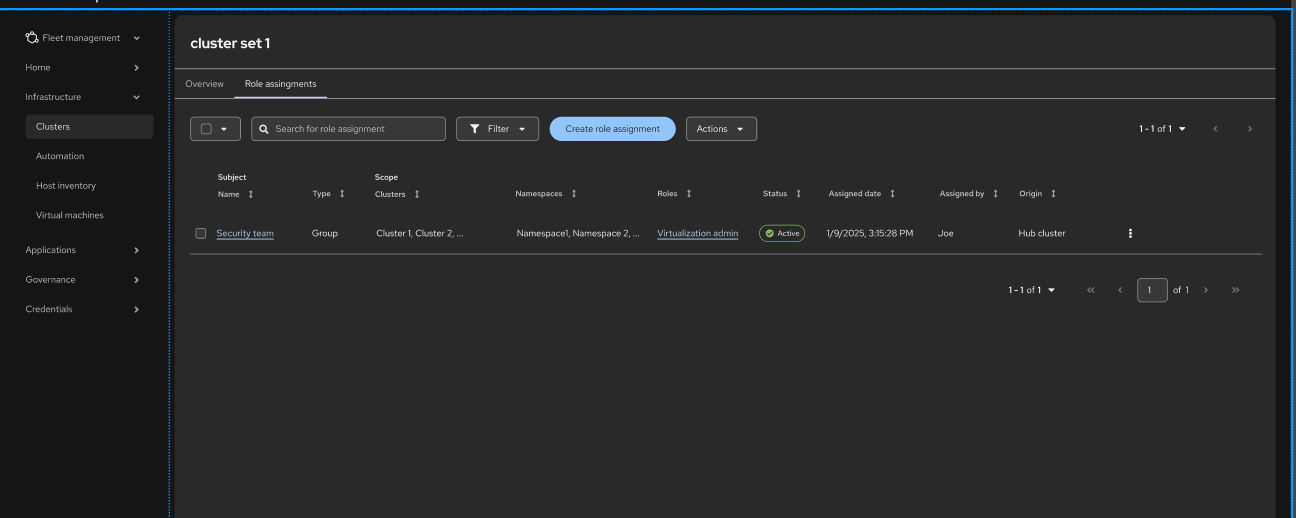This screenshot has width=1296, height=518.
Task: Click the bottom page number input
Action: 1152,290
